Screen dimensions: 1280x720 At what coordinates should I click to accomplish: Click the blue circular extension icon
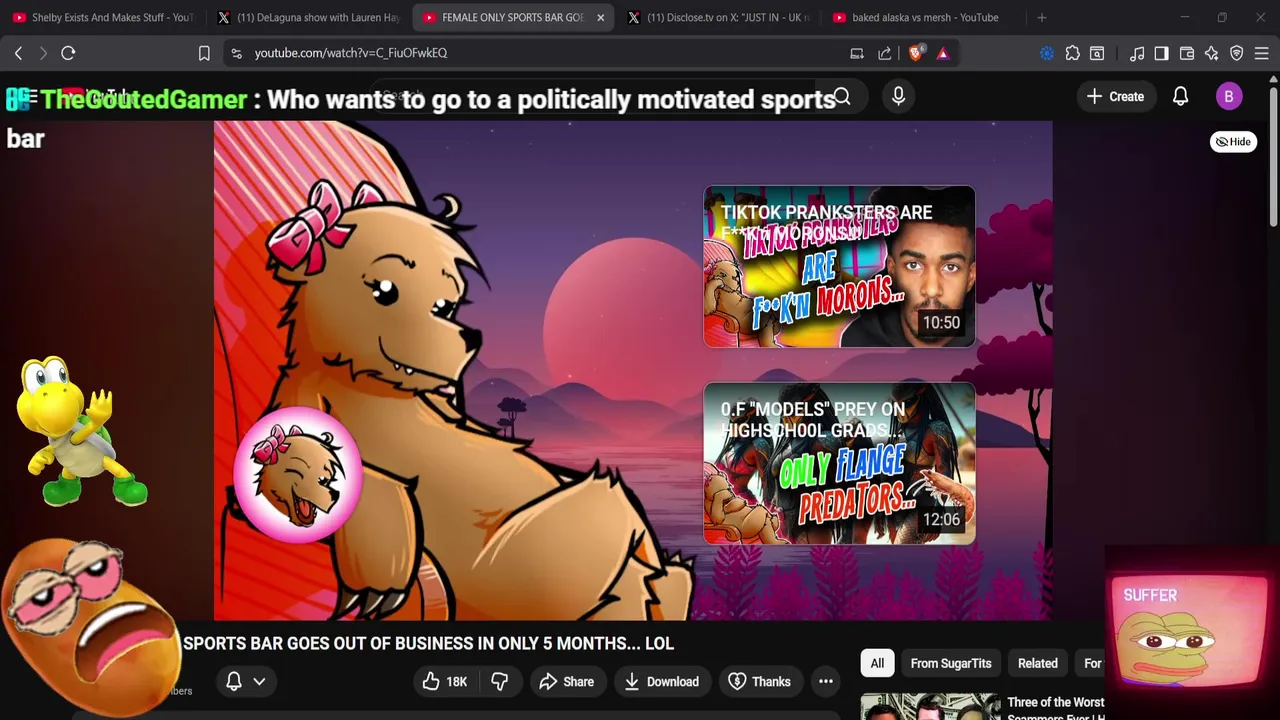click(1047, 53)
